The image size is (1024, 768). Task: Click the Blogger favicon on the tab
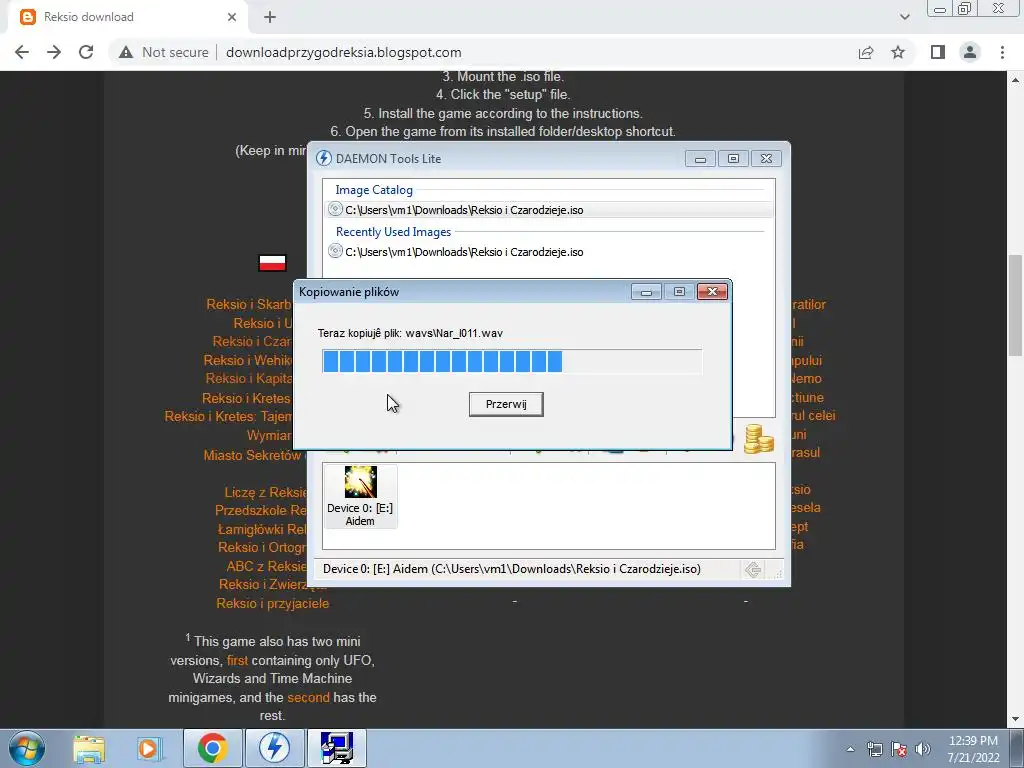[x=27, y=17]
